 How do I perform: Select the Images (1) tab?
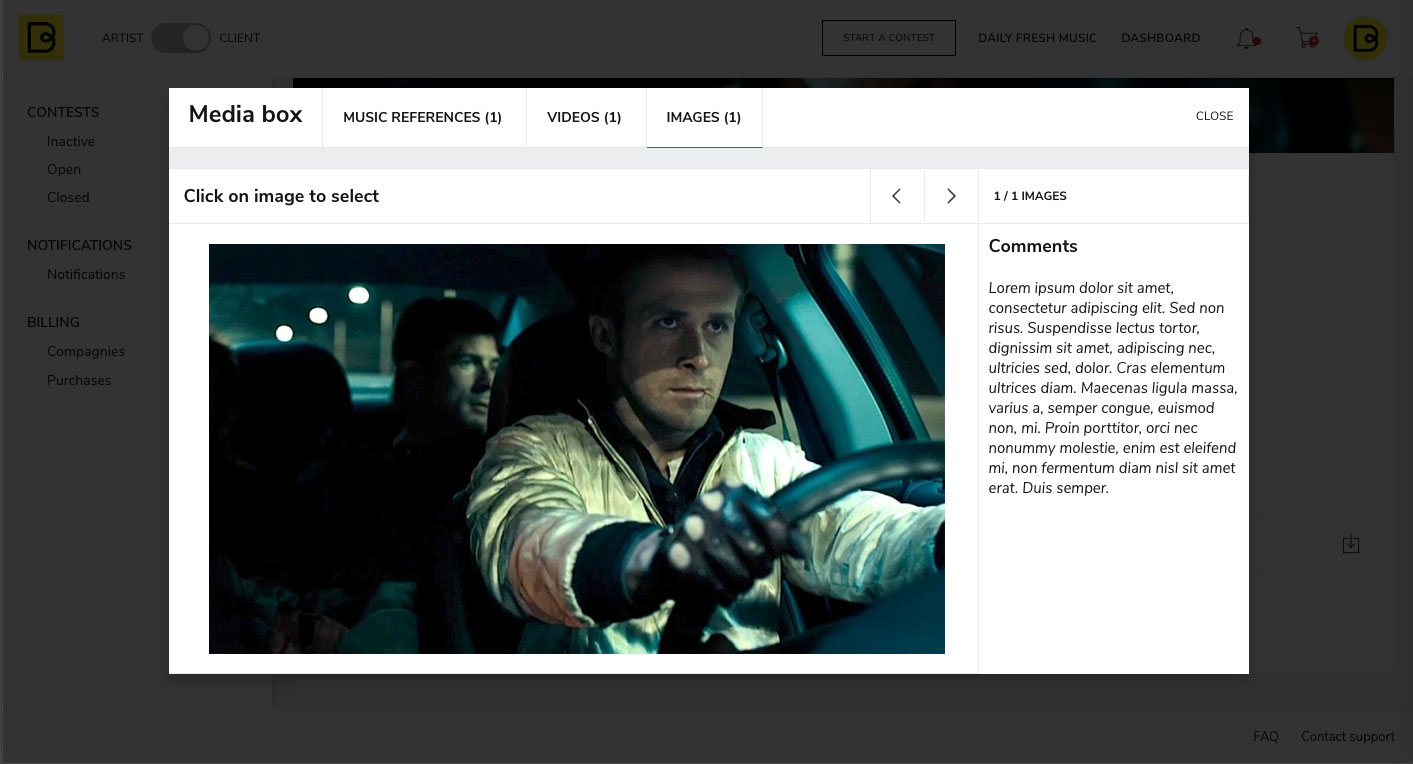pos(704,117)
